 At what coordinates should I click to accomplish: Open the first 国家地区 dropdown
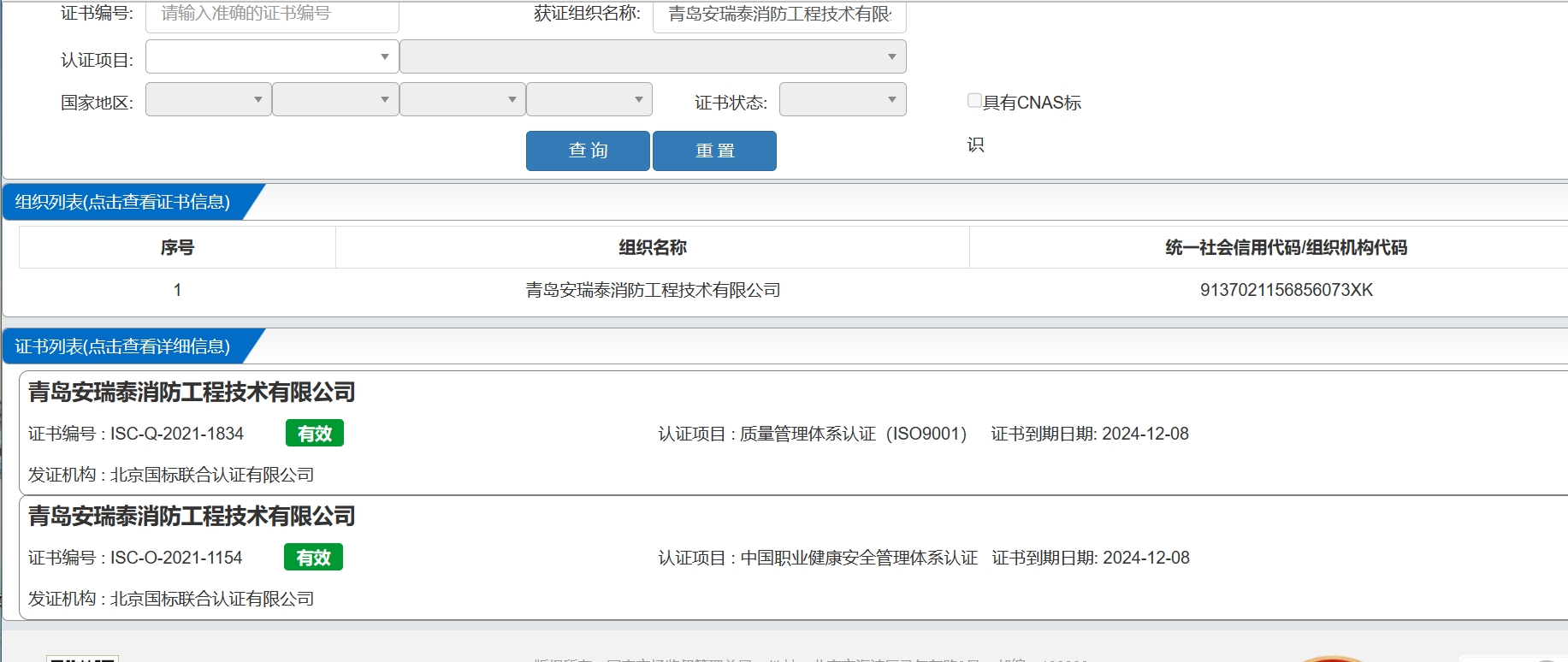click(209, 99)
